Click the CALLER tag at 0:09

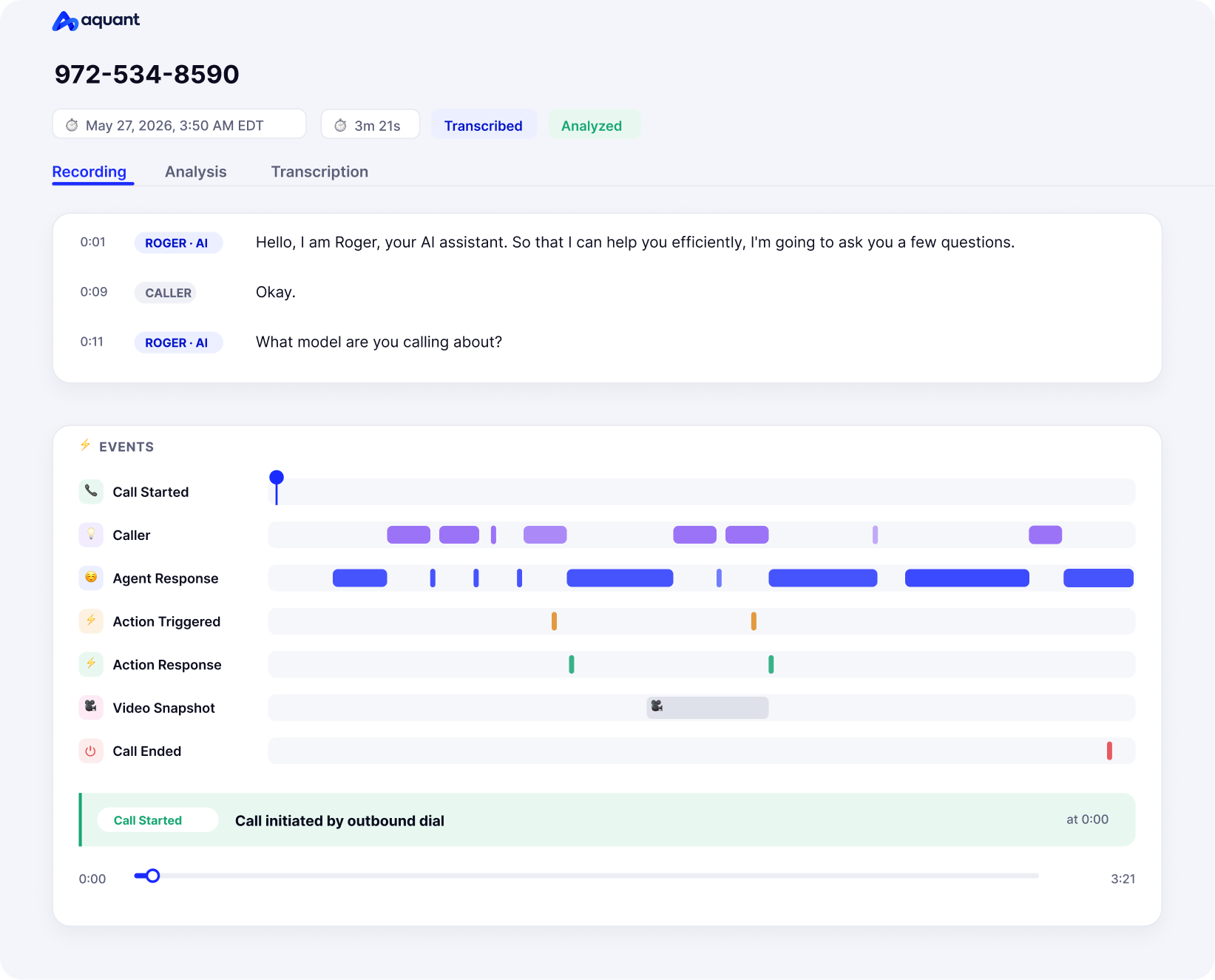166,293
